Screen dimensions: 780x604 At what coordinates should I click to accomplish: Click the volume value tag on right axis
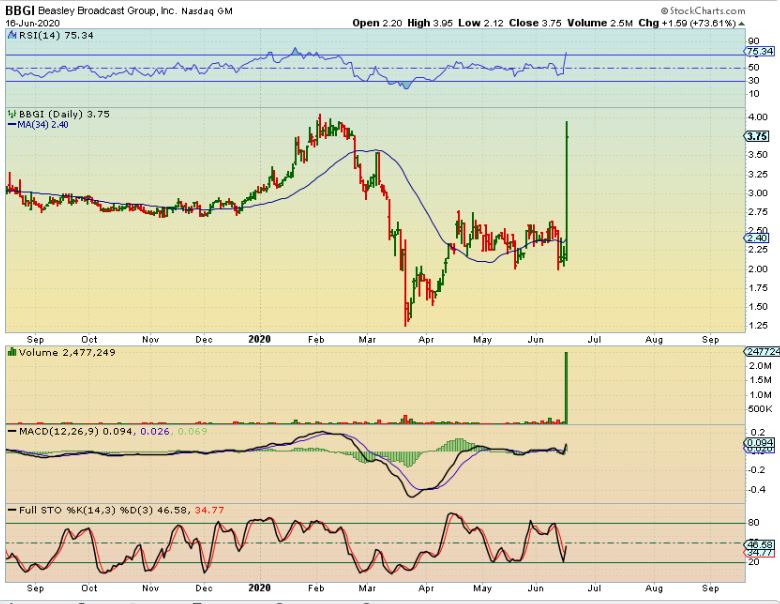click(759, 352)
